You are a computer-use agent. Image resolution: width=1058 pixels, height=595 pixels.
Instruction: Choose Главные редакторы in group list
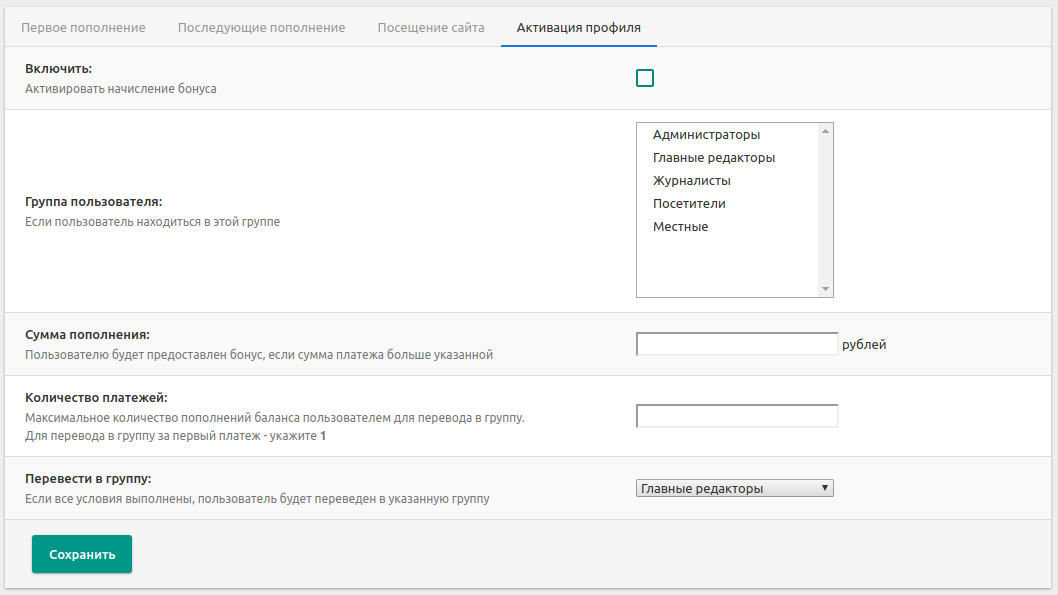click(x=713, y=158)
